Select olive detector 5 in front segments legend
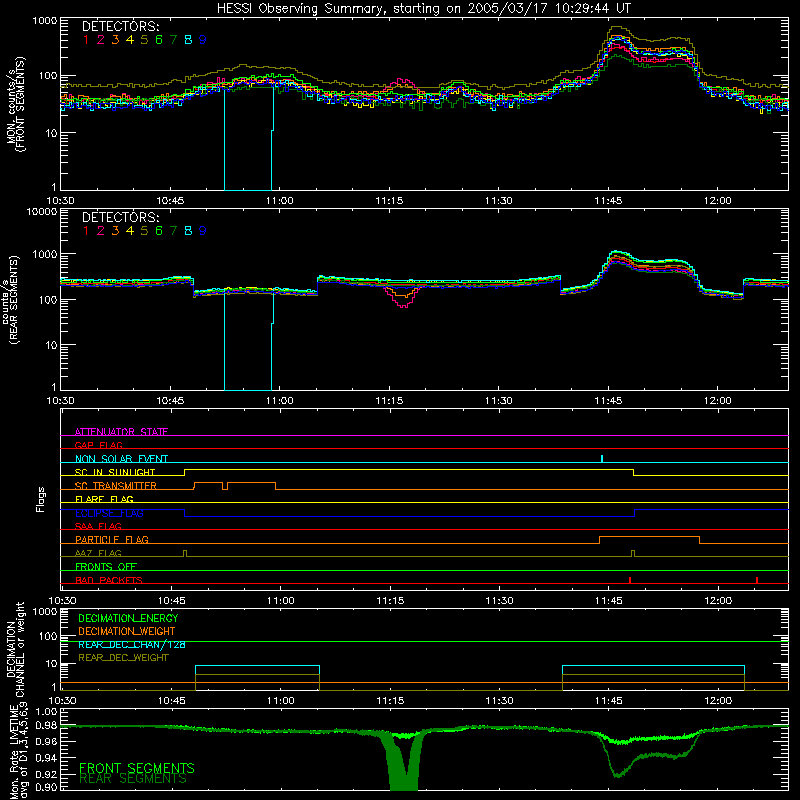The width and height of the screenshot is (800, 800). point(144,40)
